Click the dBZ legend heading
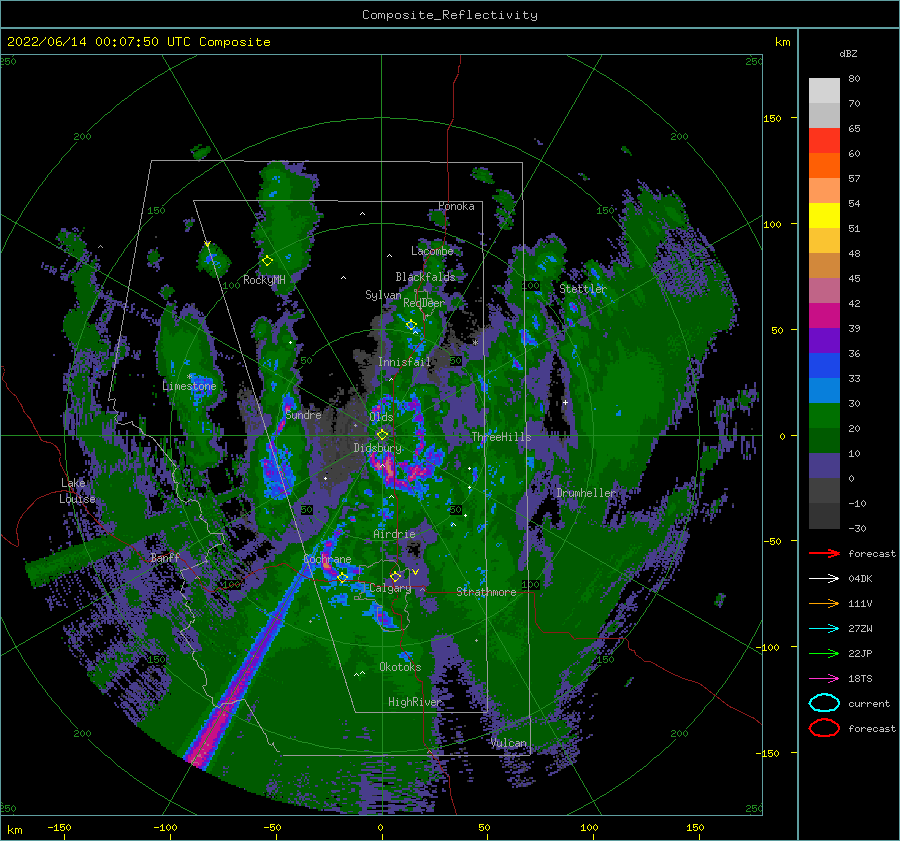The width and height of the screenshot is (900, 841). 848,53
